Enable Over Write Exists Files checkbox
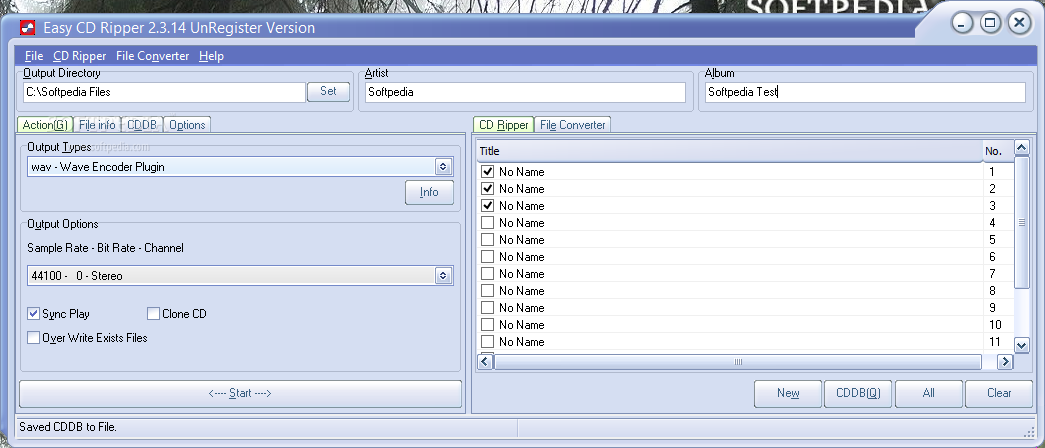Screen dimensions: 1045x448 [33, 337]
